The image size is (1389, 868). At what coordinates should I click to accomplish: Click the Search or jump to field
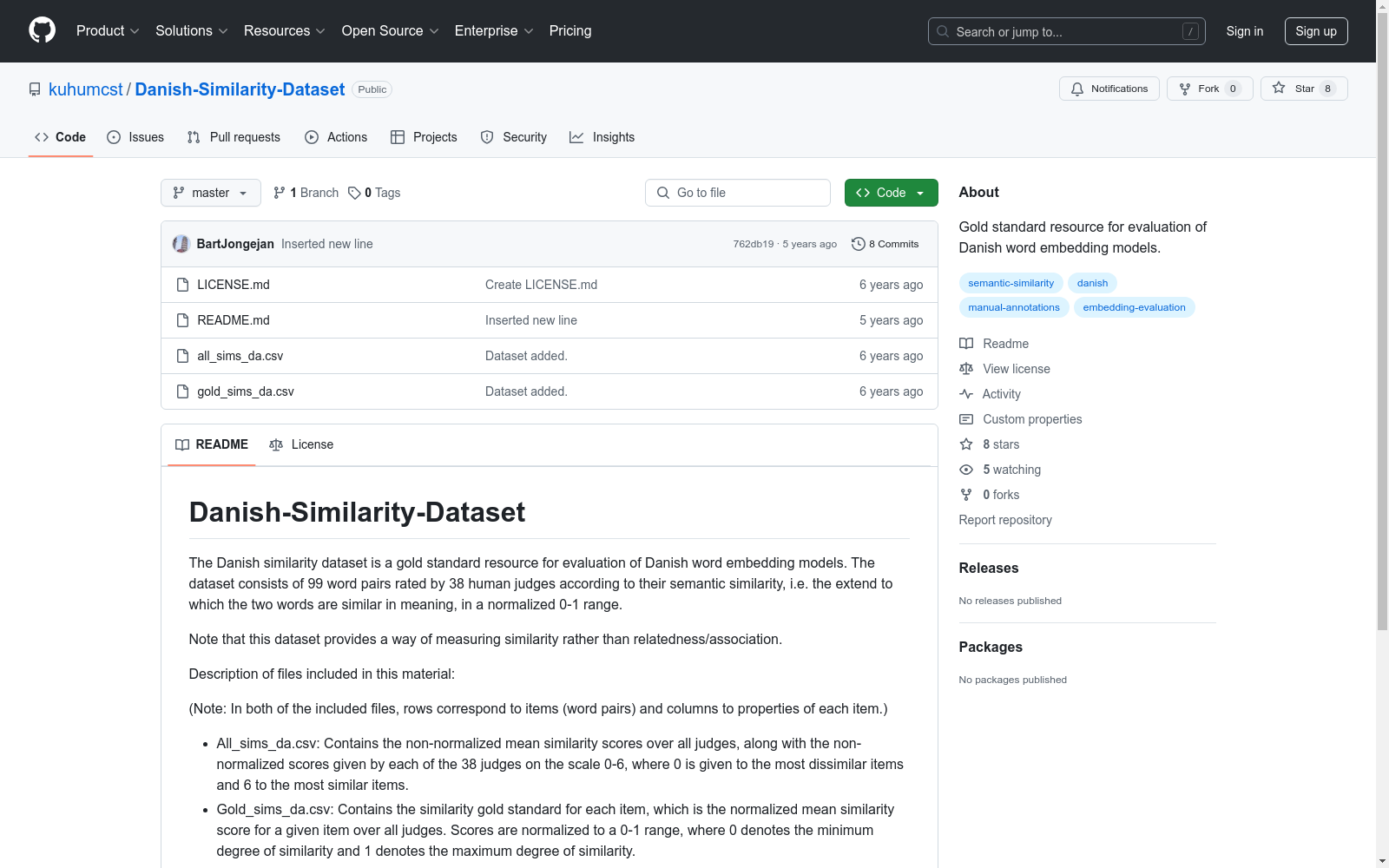point(1067,31)
